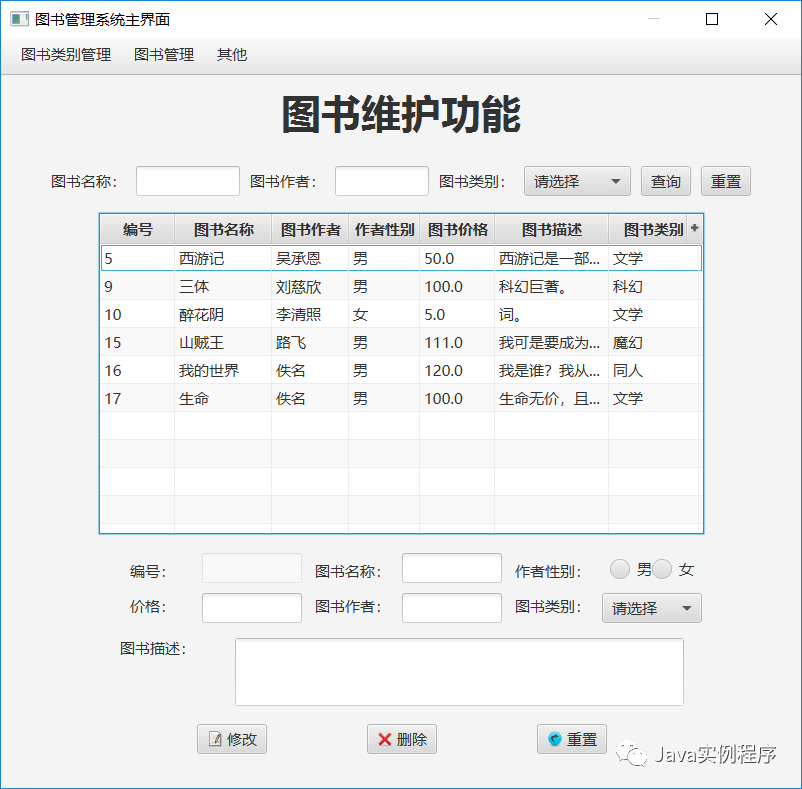Maximize the 图书管理系统主界面 window
Viewport: 802px width, 789px height.
712,19
